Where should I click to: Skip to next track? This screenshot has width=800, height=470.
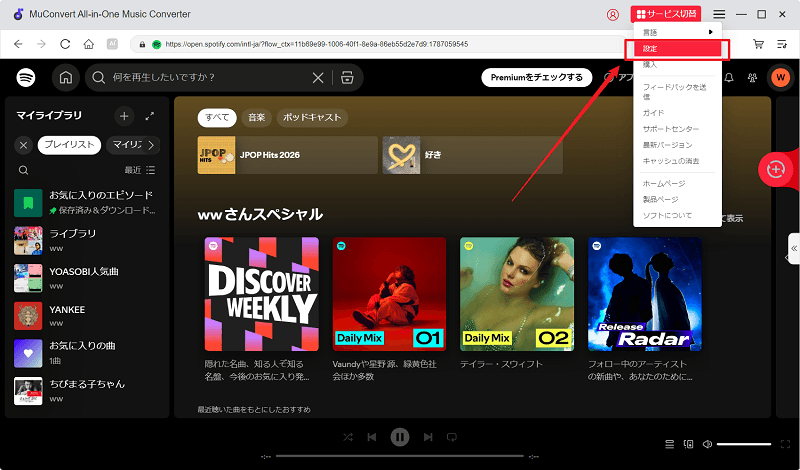(428, 437)
